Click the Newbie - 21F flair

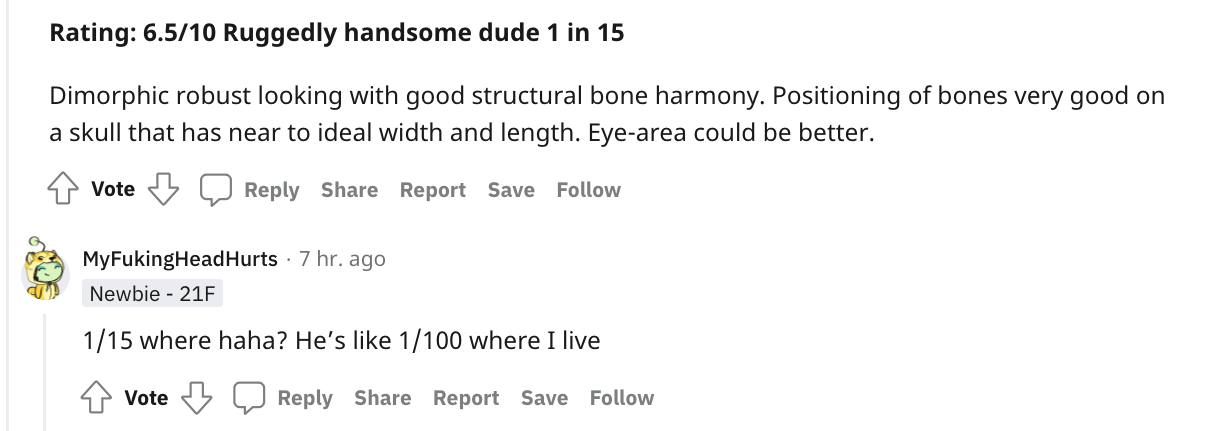point(154,294)
